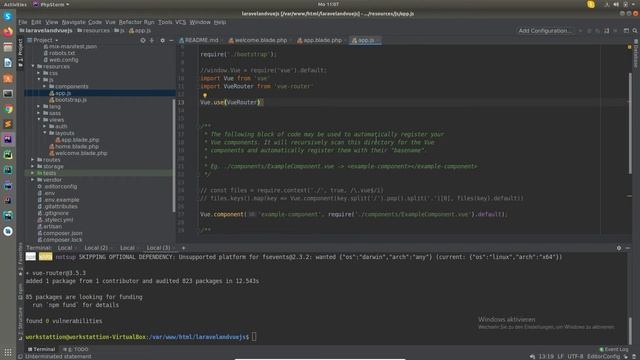Toggle the Structure tool window side tab

click(20, 324)
